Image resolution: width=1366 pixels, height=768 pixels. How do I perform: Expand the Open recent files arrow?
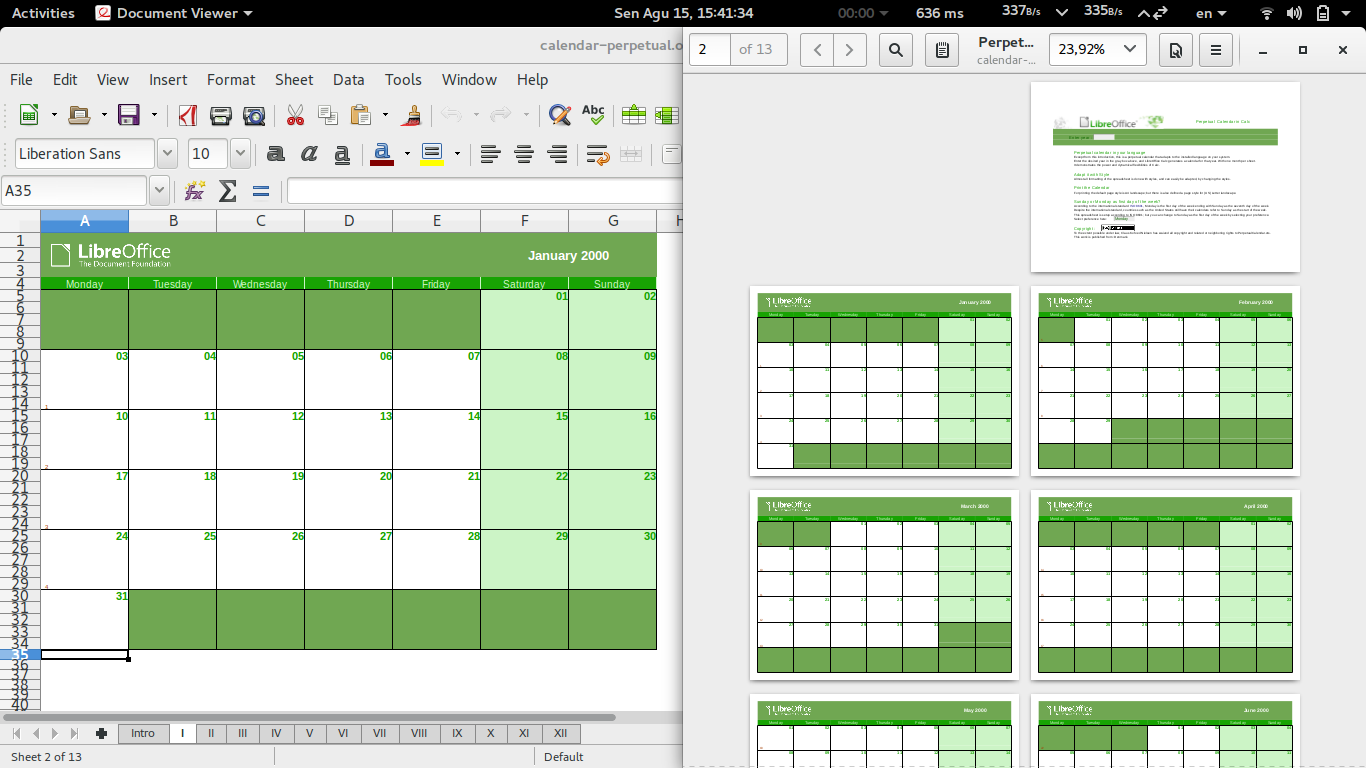coord(103,115)
